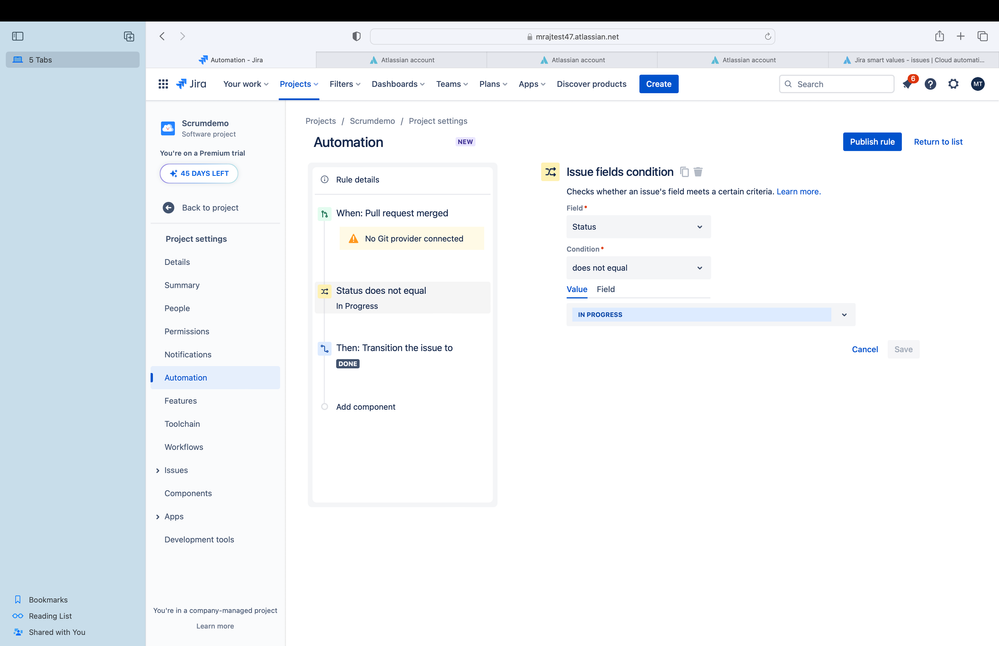Click Return to list link
Screen dimensions: 999x646
click(938, 142)
